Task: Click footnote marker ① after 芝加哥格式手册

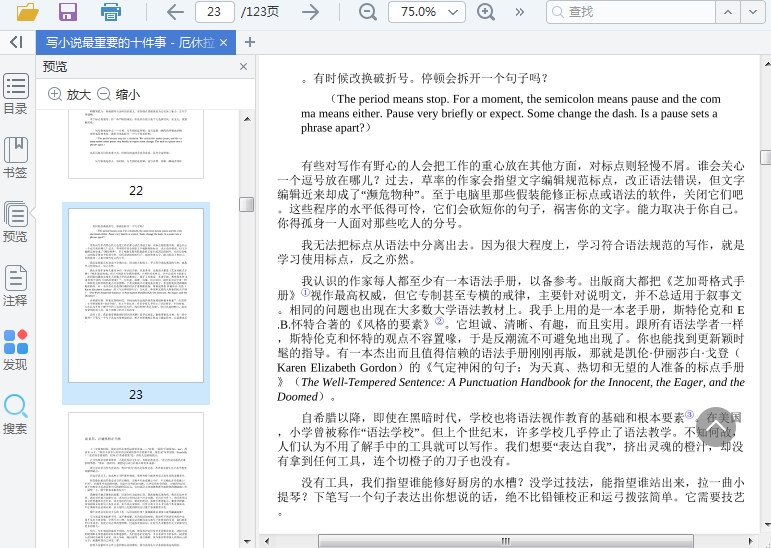Action: coord(305,293)
